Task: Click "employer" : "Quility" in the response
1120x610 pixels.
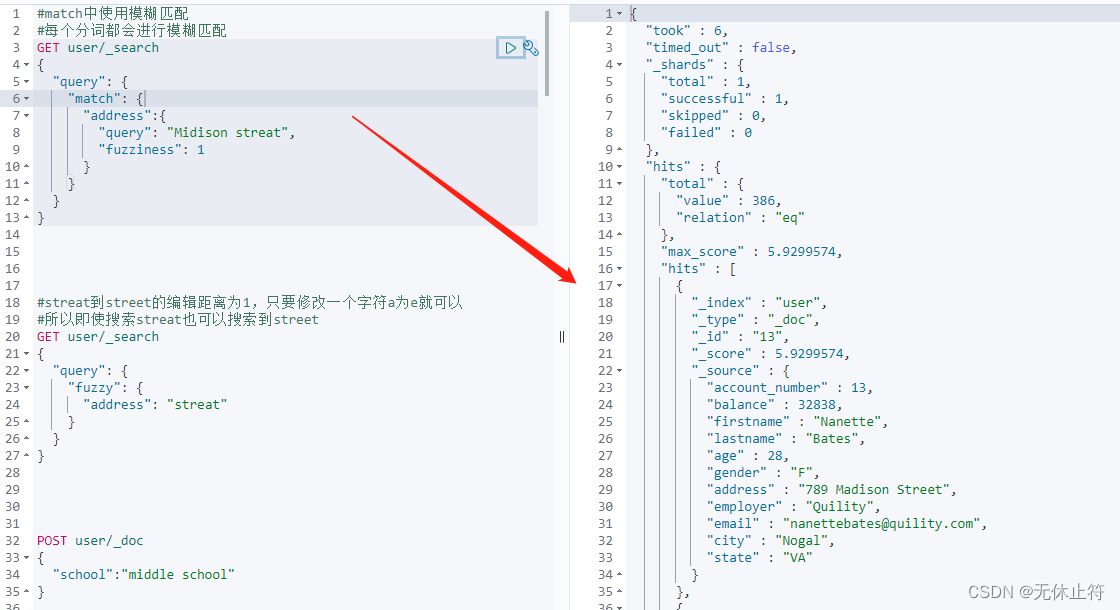Action: click(793, 506)
